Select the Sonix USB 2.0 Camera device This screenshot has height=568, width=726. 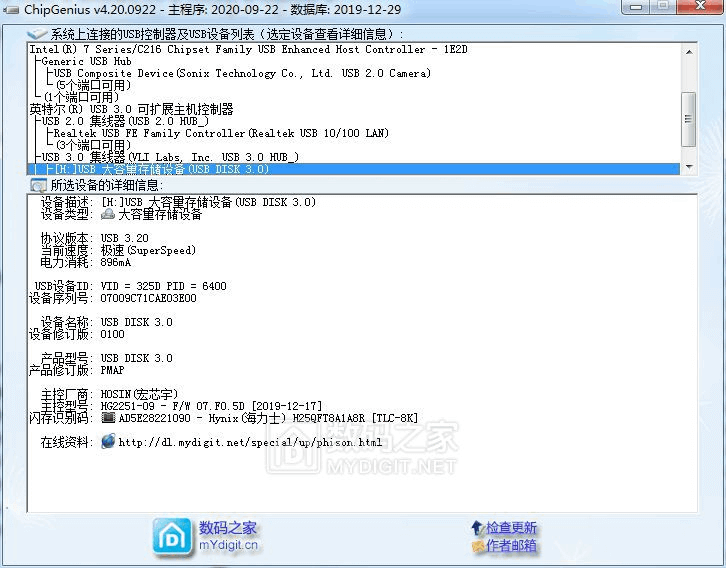pos(242,73)
